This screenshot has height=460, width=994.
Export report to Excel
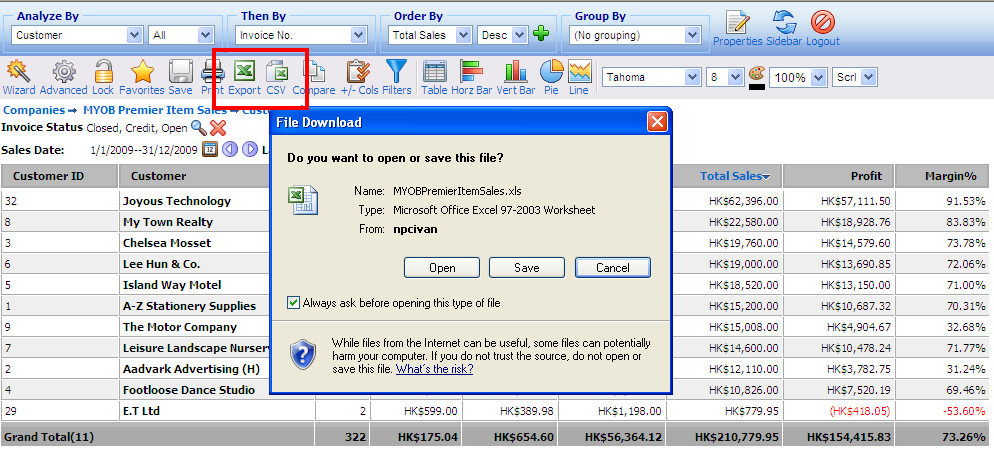[245, 77]
